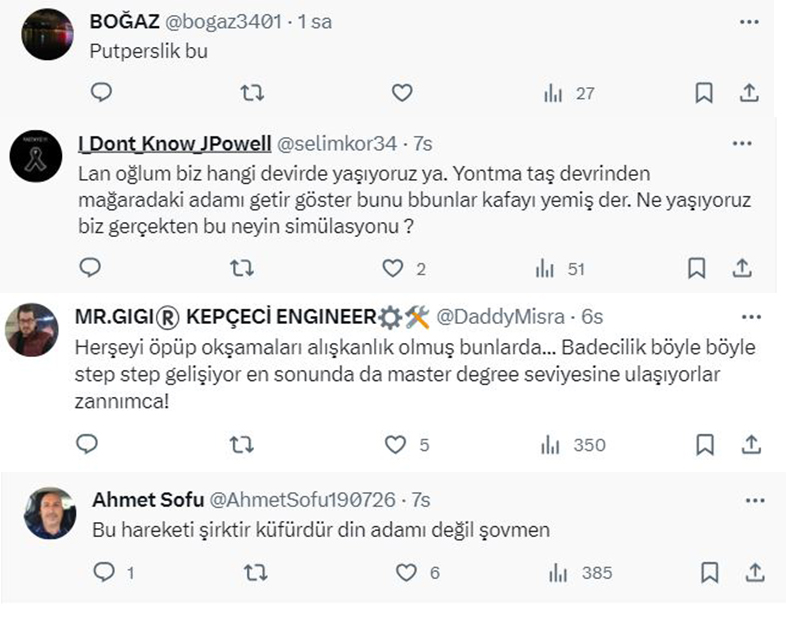Reply to BOĞAZ's tweet
Viewport: 786px width, 628px height.
[101, 93]
